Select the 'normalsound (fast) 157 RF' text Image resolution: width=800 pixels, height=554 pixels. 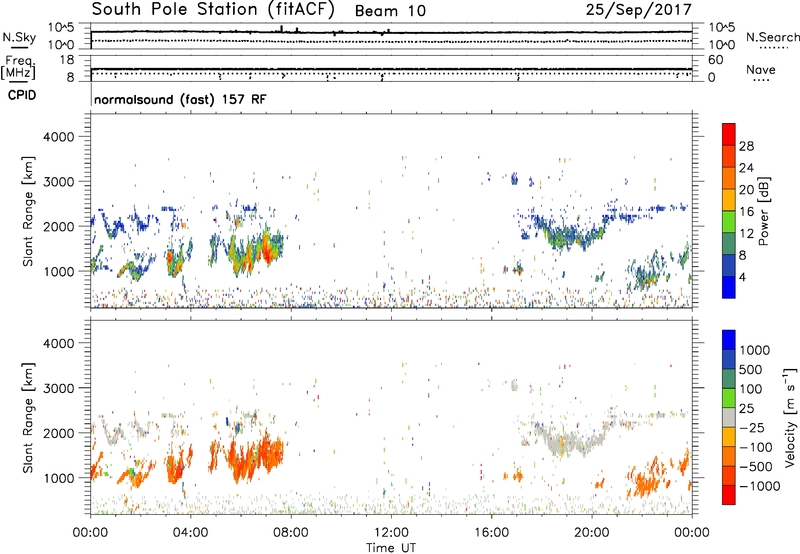(x=180, y=99)
